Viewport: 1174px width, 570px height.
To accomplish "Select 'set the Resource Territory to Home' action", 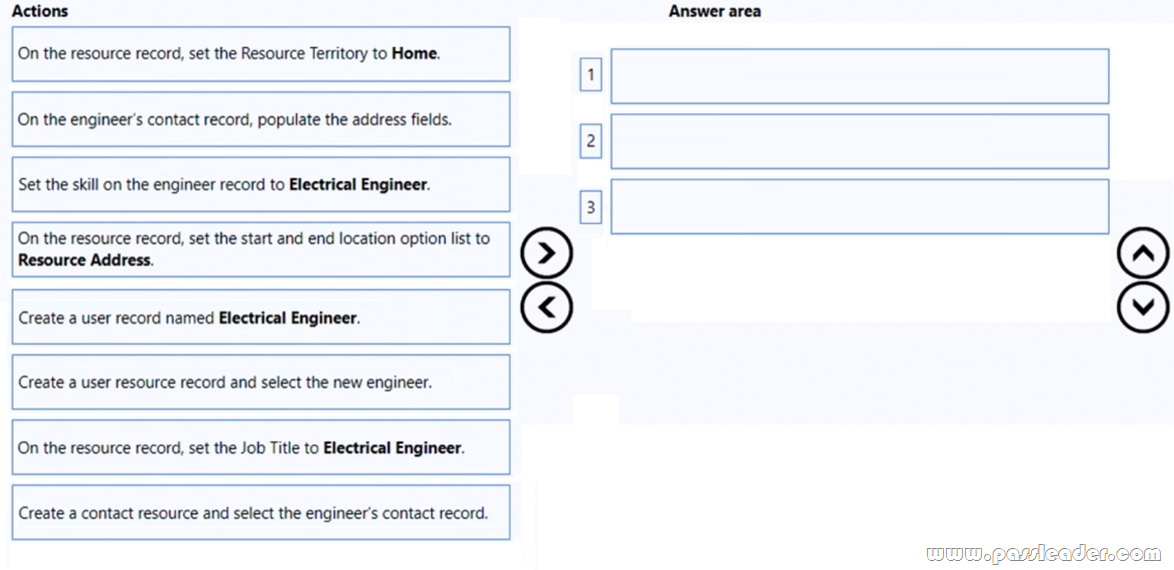I will point(260,54).
